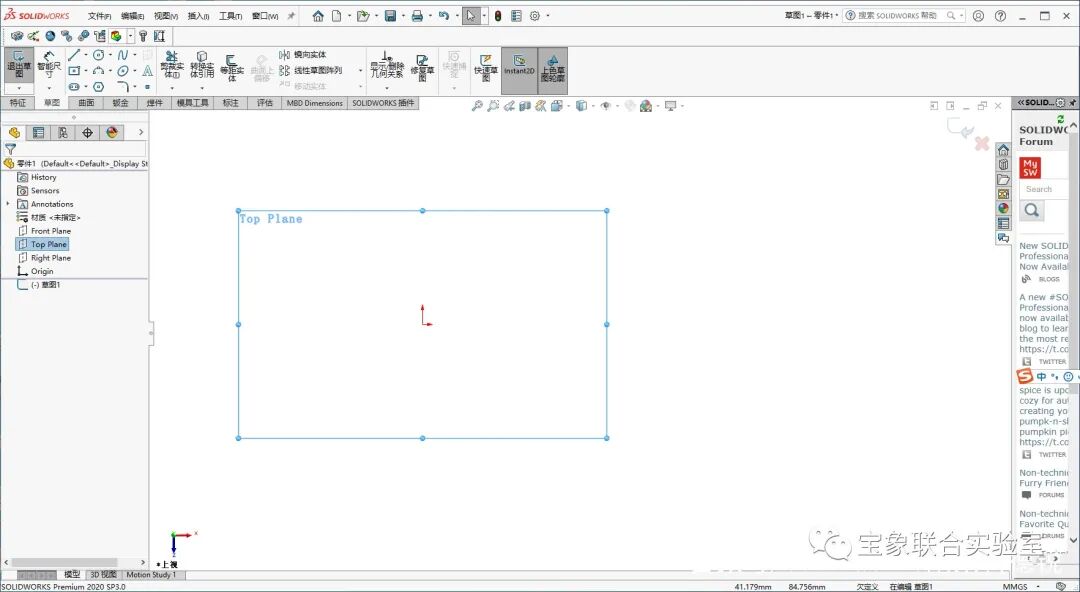Click Linear Sketch Pattern (线性草图阵列)
This screenshot has height=592, width=1080.
point(311,70)
